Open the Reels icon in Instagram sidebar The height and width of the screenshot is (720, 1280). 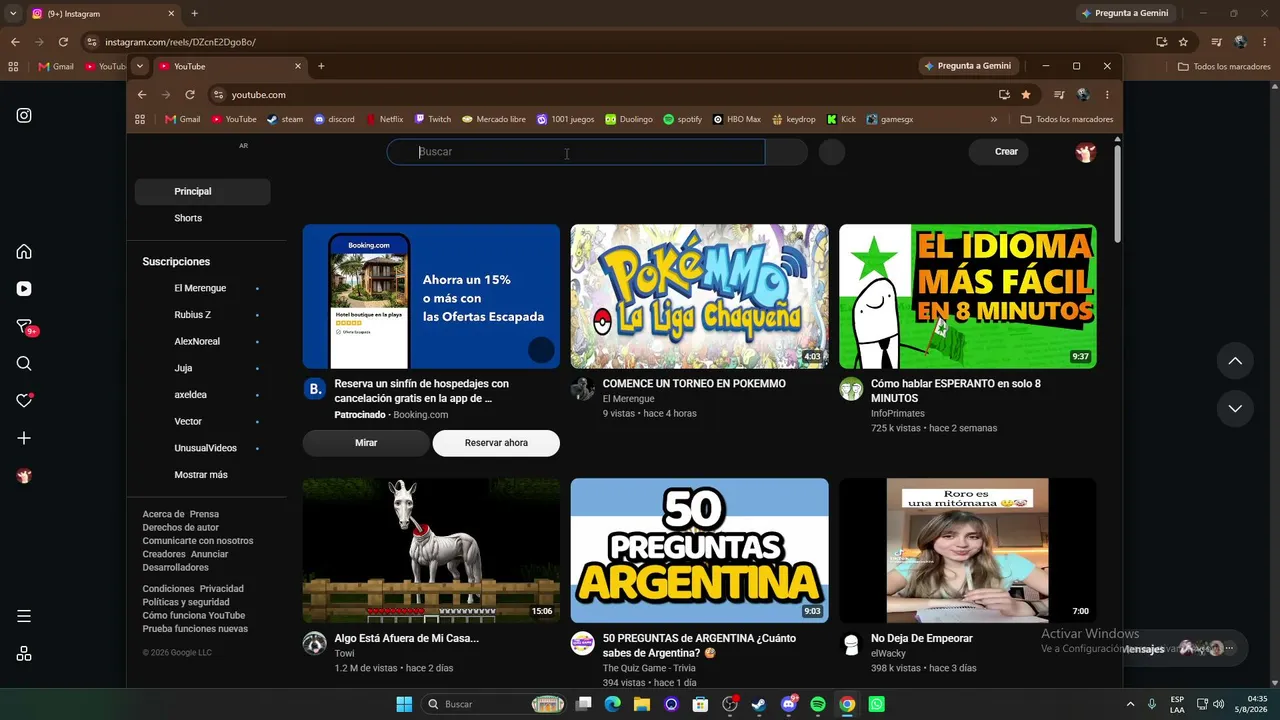tap(24, 289)
